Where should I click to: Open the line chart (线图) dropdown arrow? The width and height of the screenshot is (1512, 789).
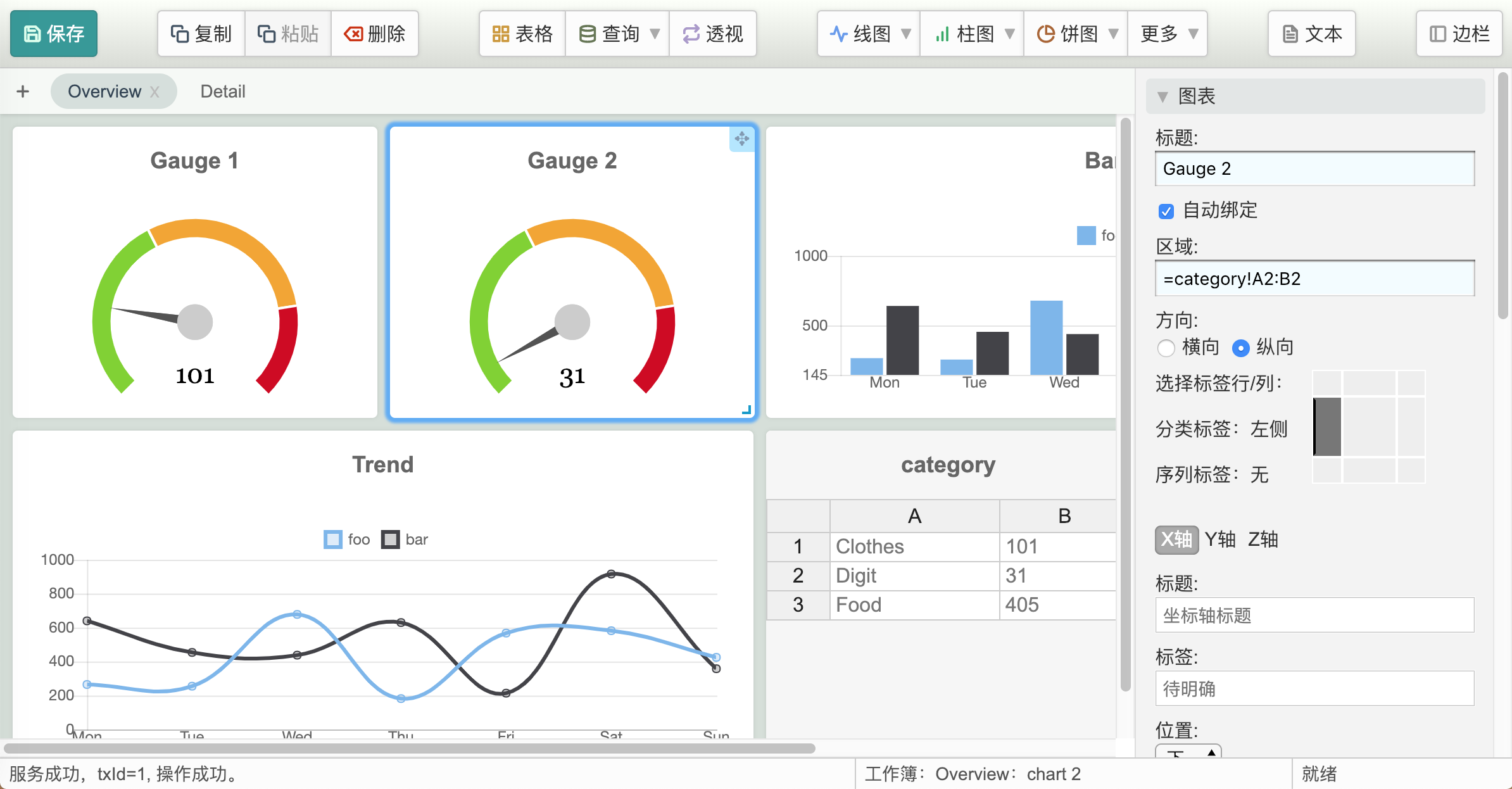click(x=906, y=34)
